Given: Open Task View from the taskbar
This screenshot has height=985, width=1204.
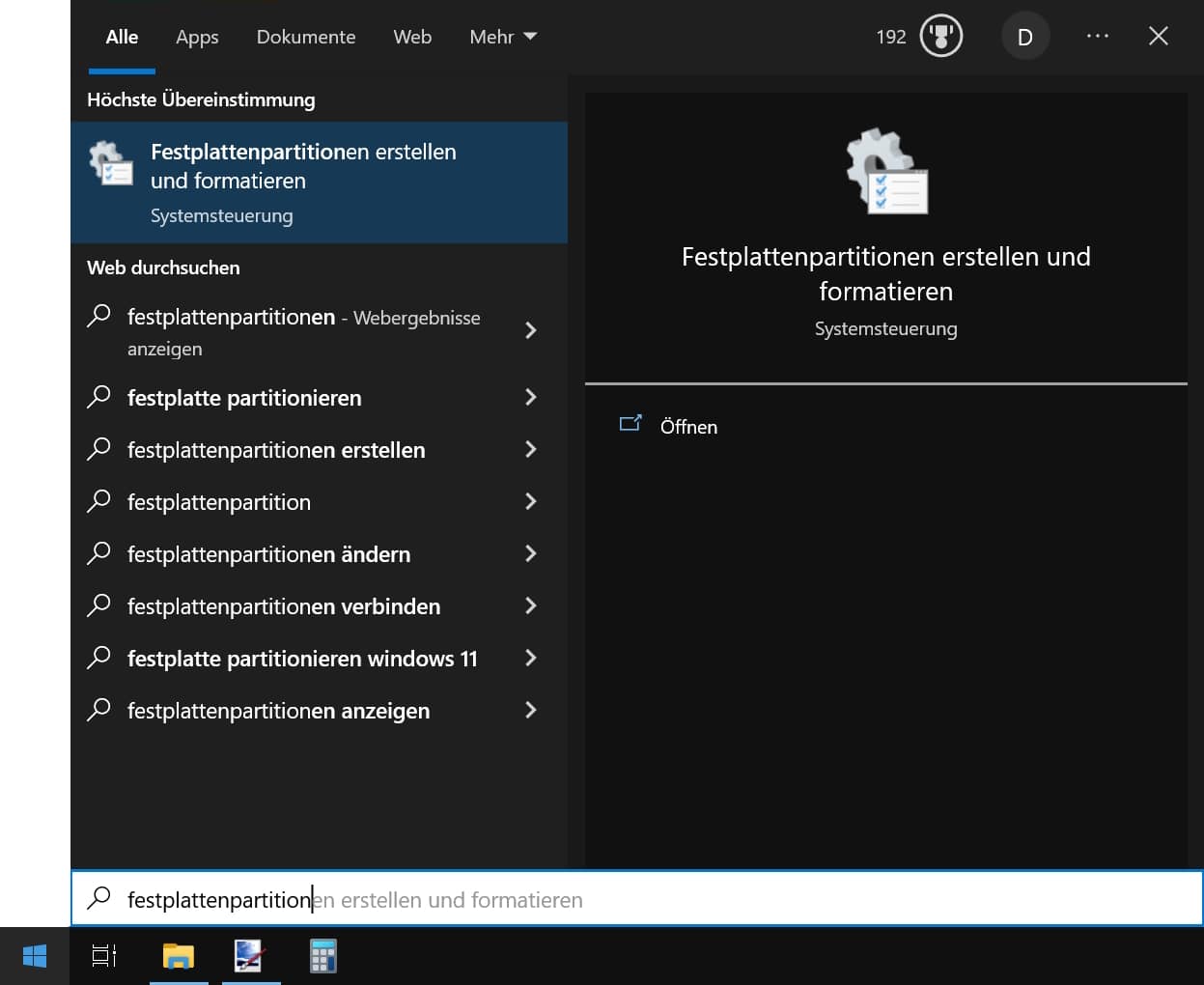Looking at the screenshot, I should pyautogui.click(x=104, y=956).
